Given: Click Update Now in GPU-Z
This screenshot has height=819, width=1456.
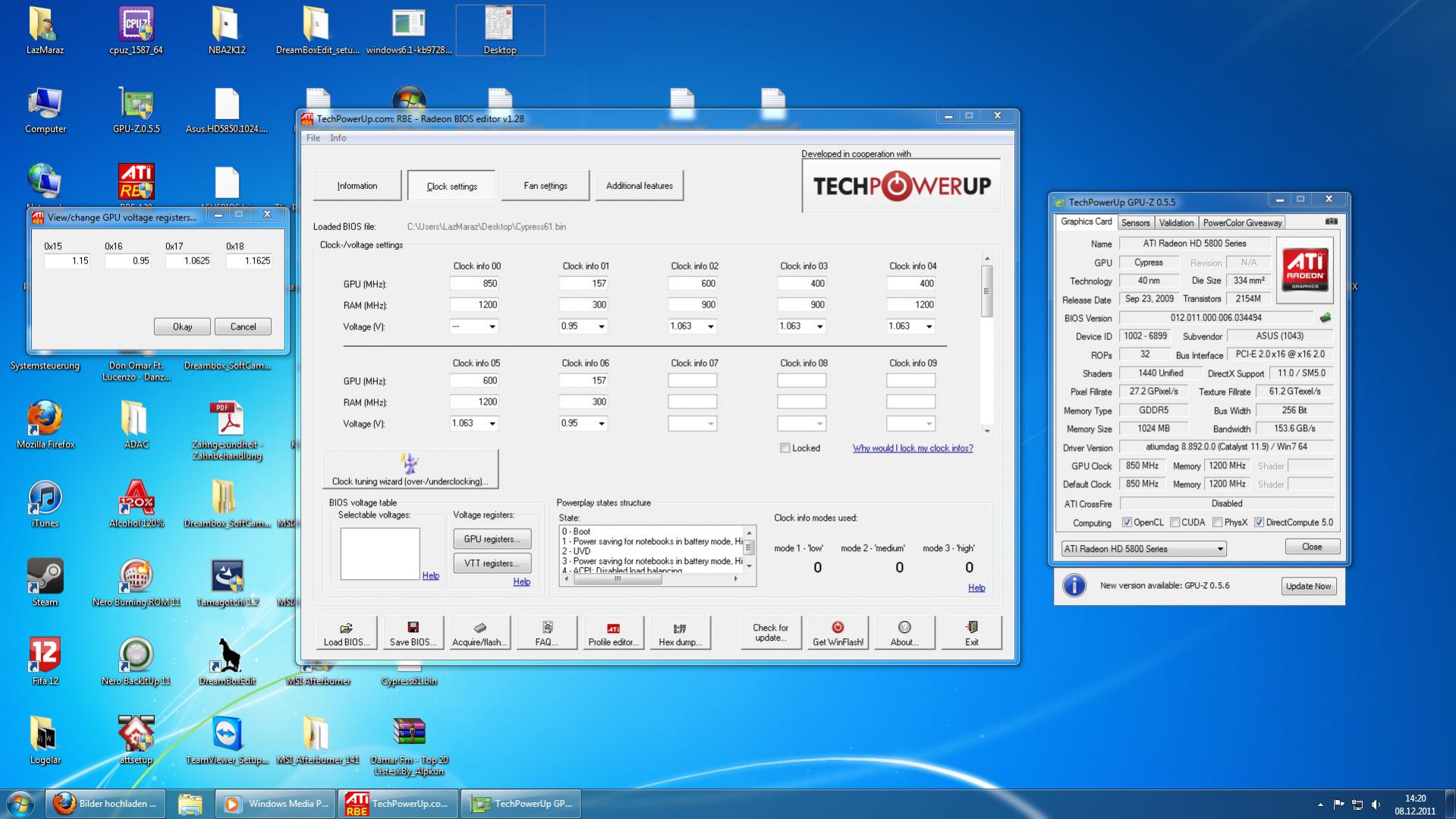Looking at the screenshot, I should (1309, 586).
